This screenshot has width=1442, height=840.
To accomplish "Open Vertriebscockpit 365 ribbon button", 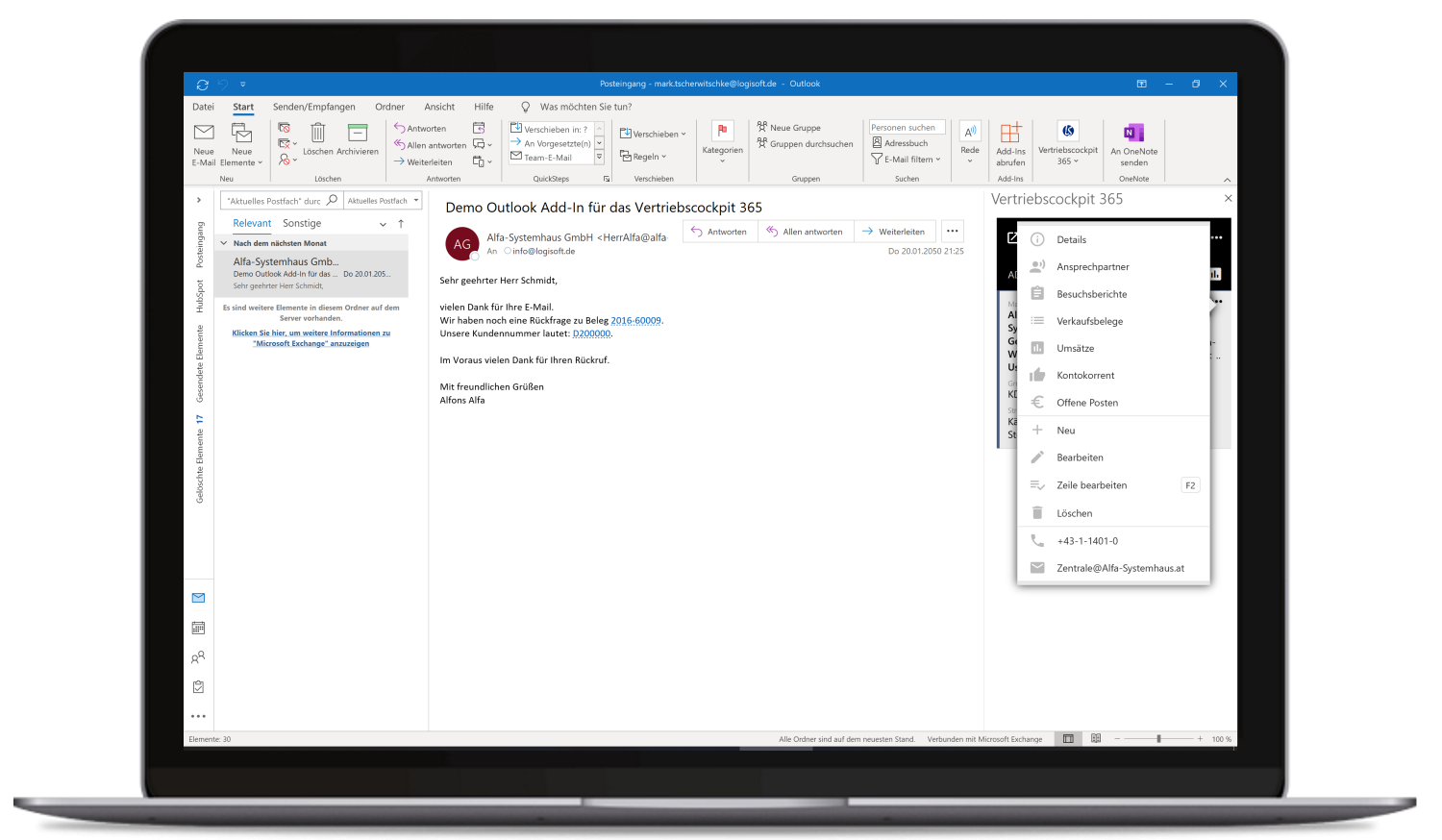I will (x=1068, y=142).
